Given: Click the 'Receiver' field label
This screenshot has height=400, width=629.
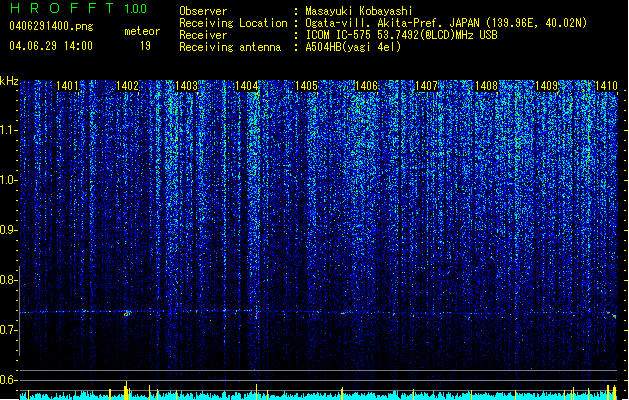Looking at the screenshot, I should point(203,35).
